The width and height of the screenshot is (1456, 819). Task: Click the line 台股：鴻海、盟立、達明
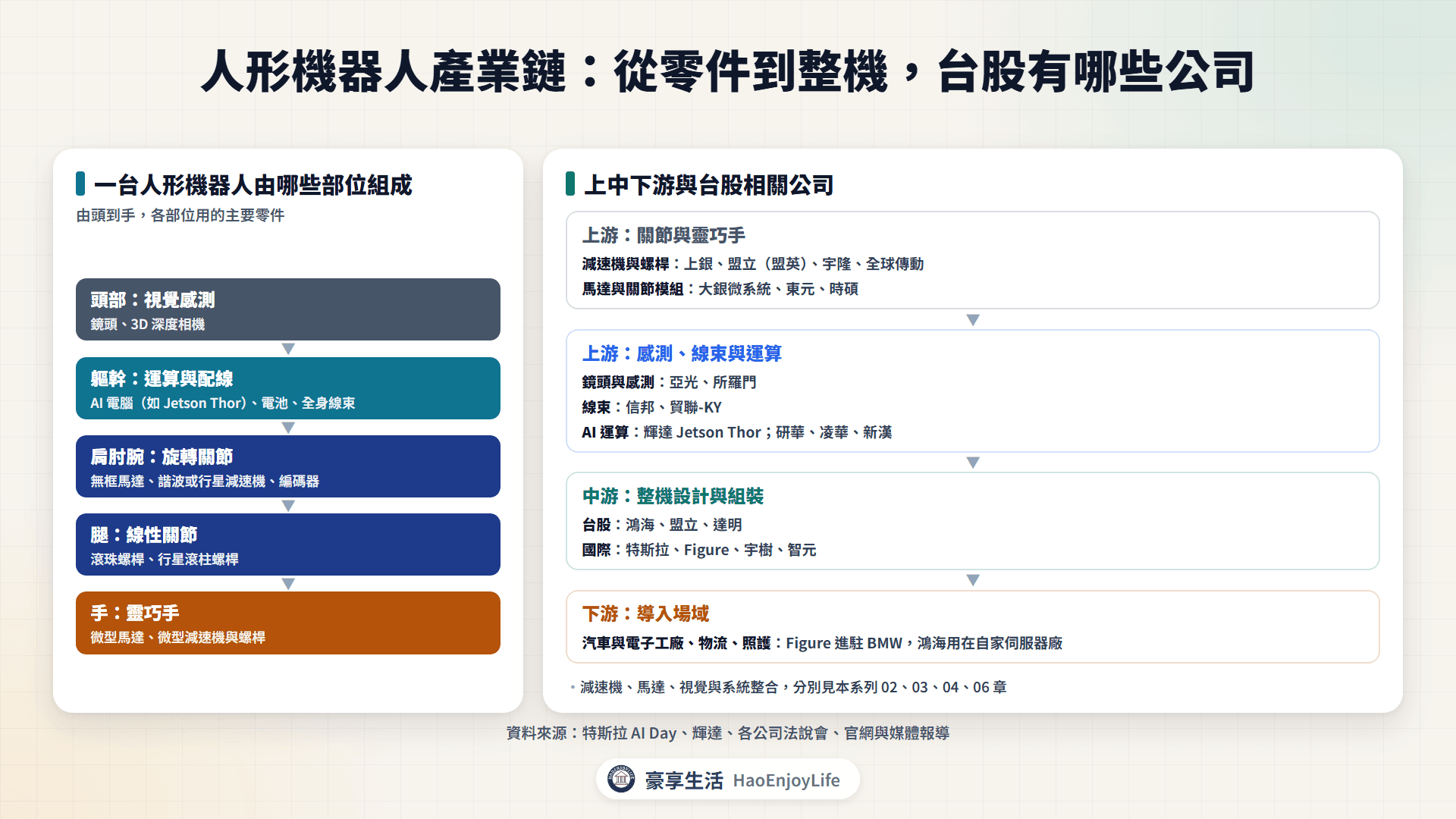pyautogui.click(x=662, y=525)
